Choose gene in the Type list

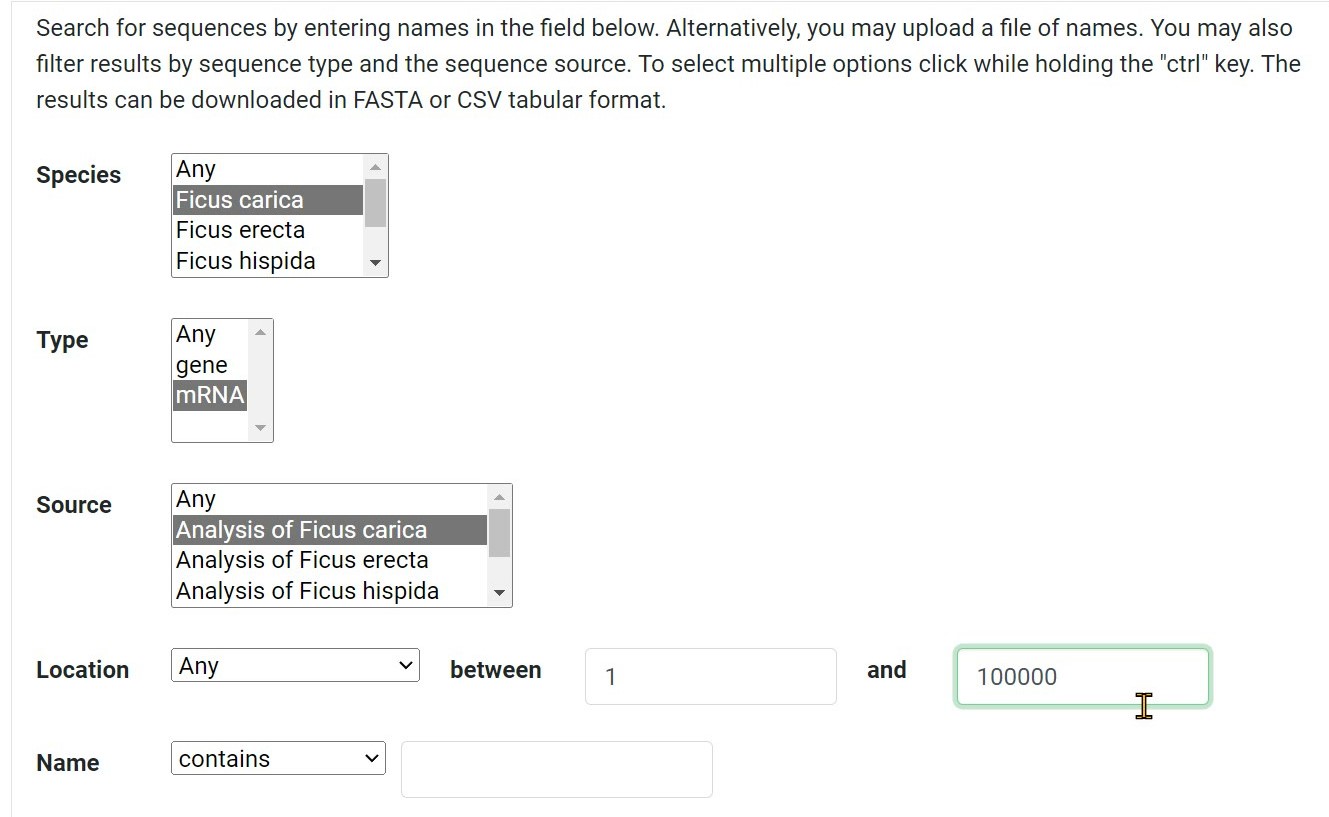(x=209, y=365)
